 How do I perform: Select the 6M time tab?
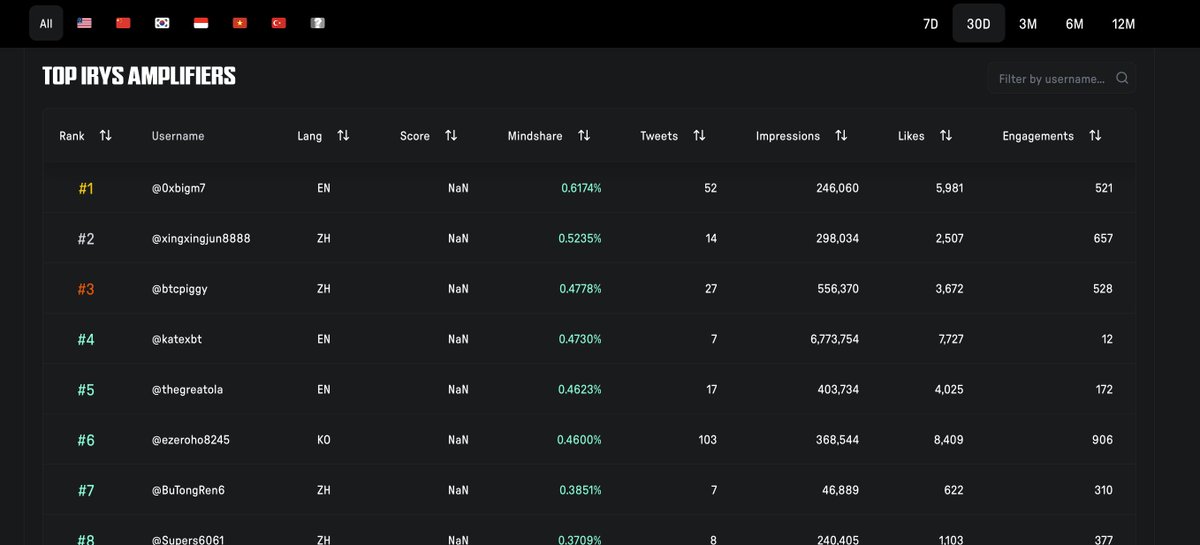click(1074, 24)
